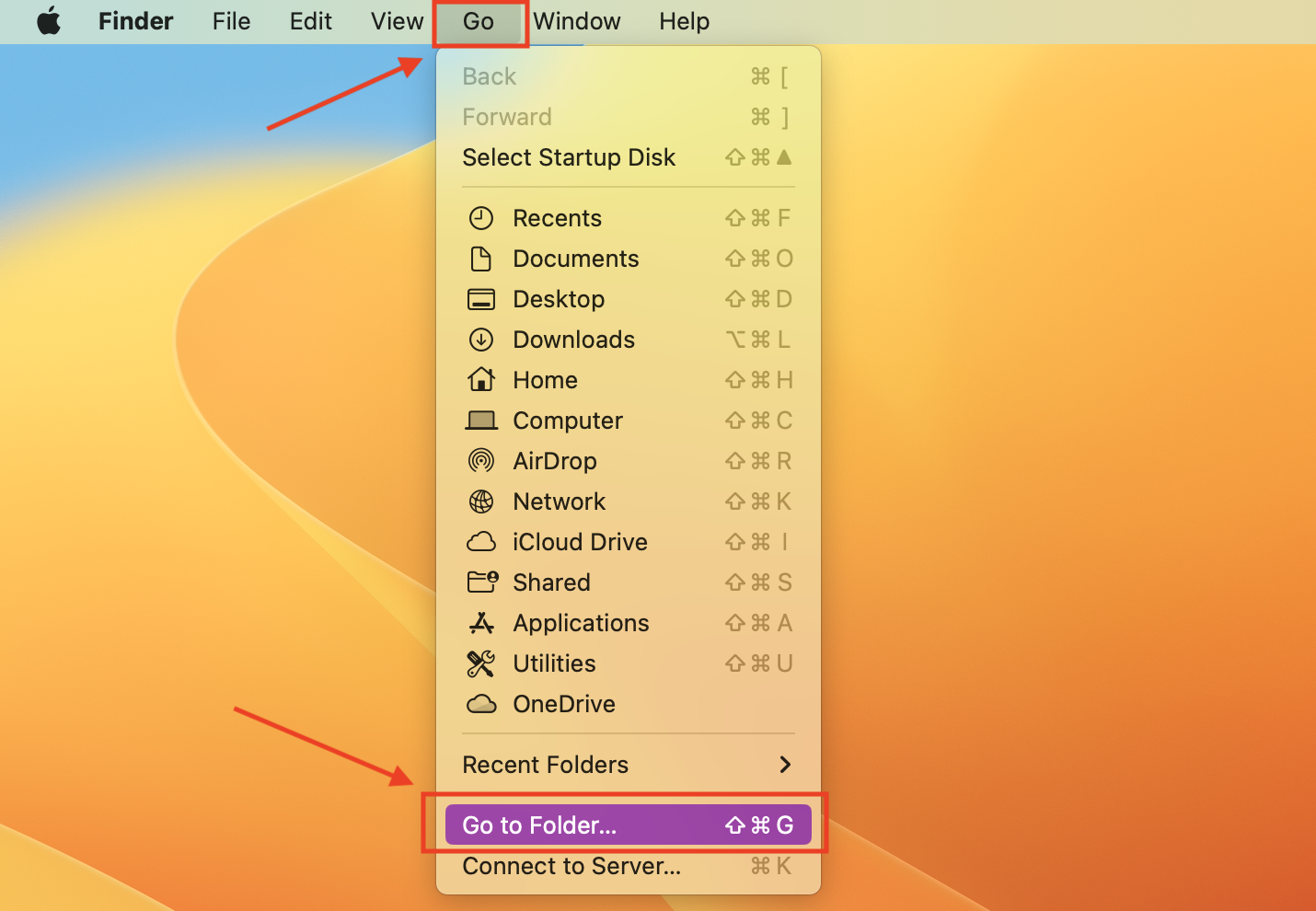Open the Window menu
Viewport: 1316px width, 911px height.
577,21
